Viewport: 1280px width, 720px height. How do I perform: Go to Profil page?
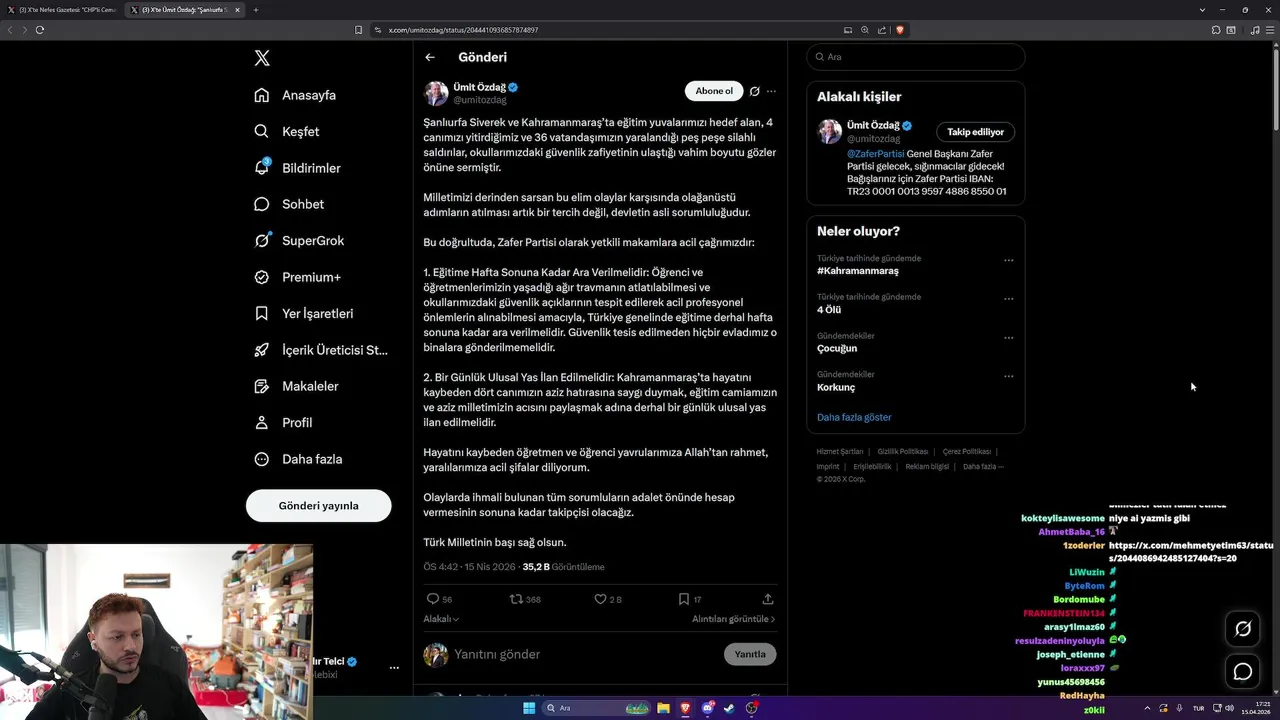pyautogui.click(x=283, y=422)
